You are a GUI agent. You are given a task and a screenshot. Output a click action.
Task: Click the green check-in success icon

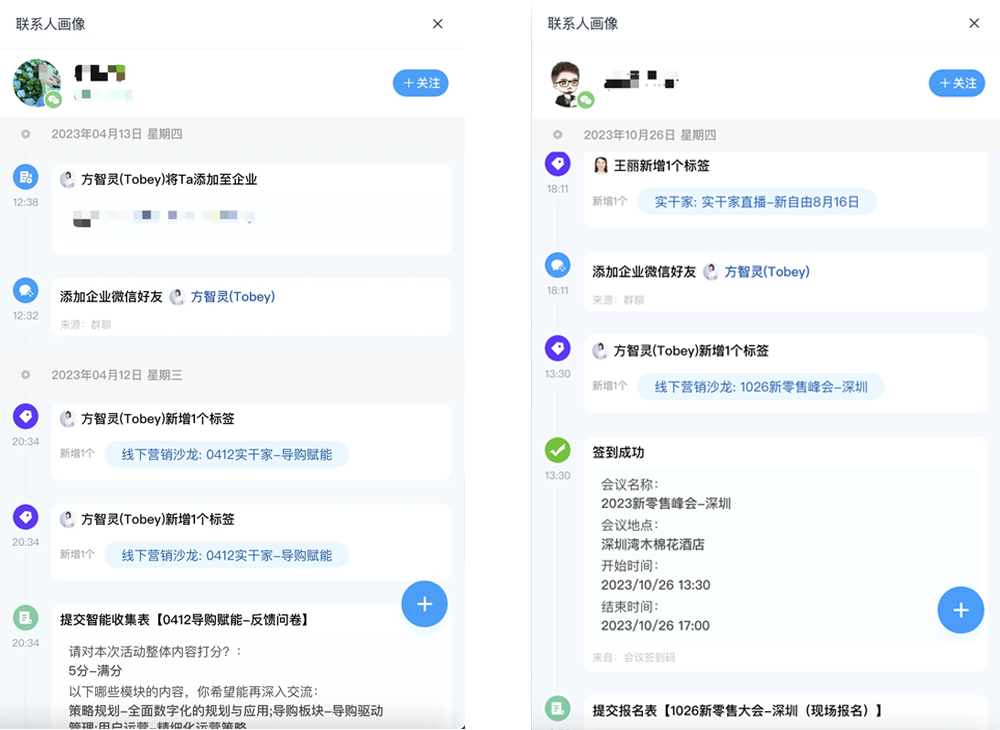pyautogui.click(x=557, y=450)
